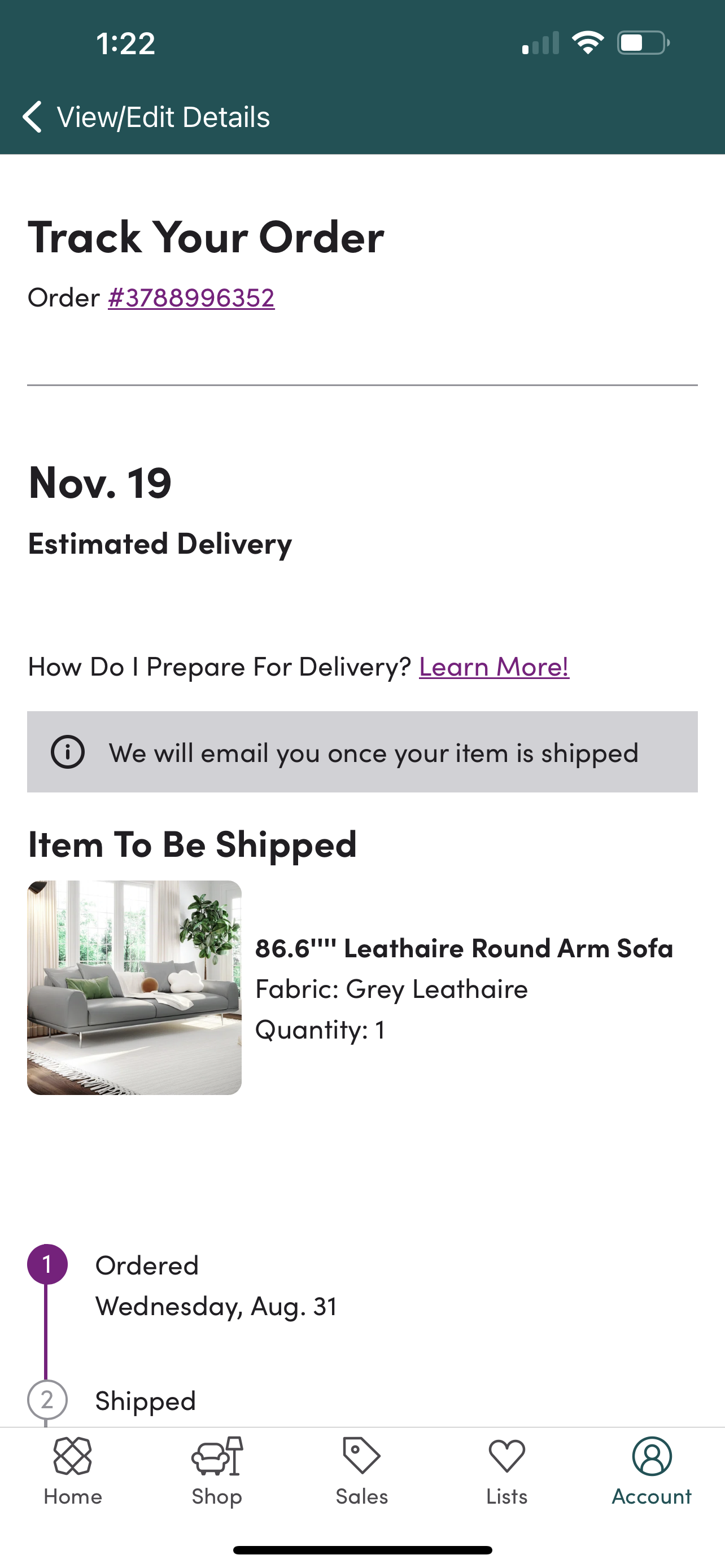Image resolution: width=725 pixels, height=1568 pixels.
Task: Tap the battery status icon
Action: coord(643,43)
